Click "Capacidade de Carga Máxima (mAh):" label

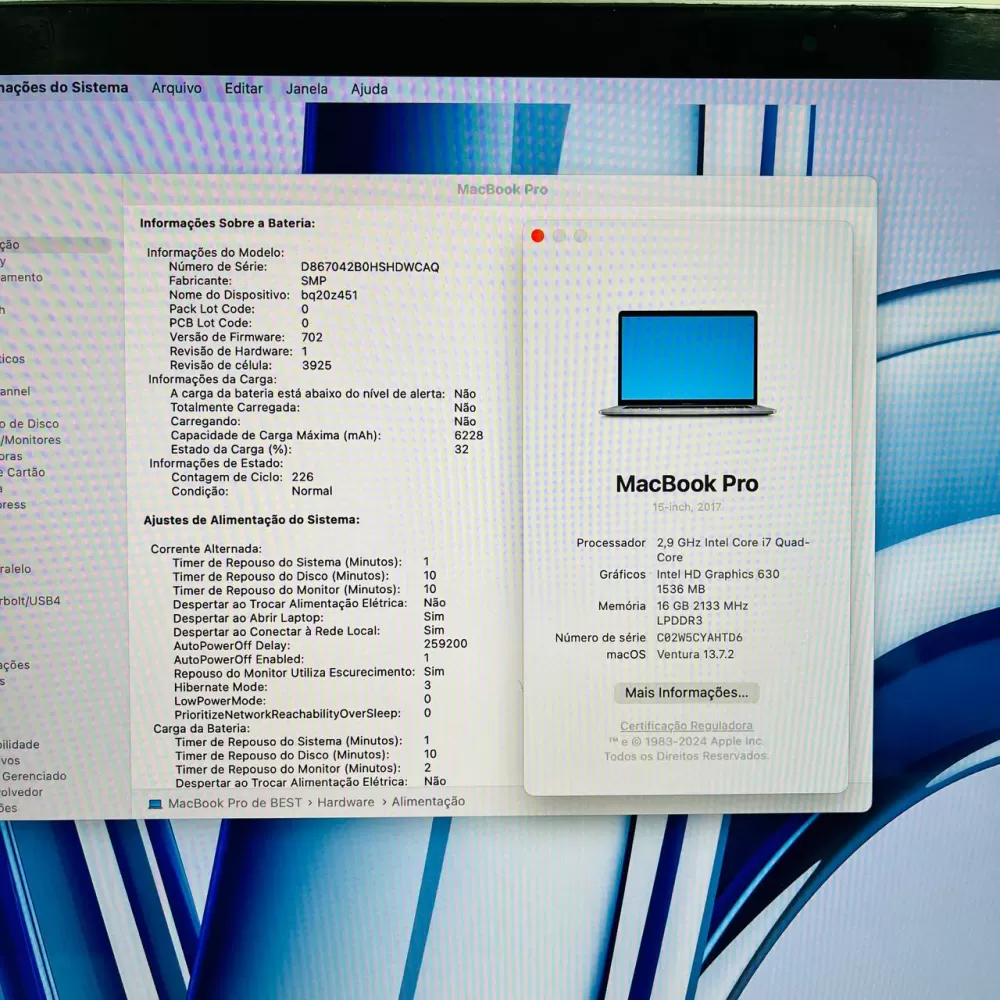(276, 436)
